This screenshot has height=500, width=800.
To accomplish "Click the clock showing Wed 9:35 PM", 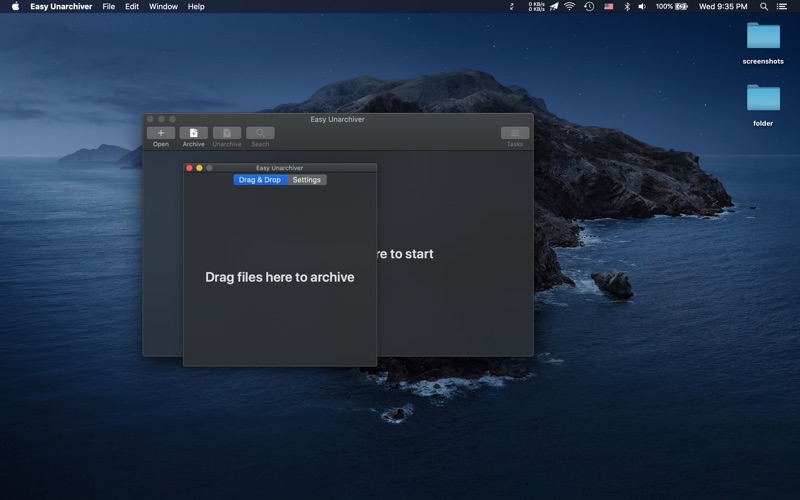I will tap(723, 7).
